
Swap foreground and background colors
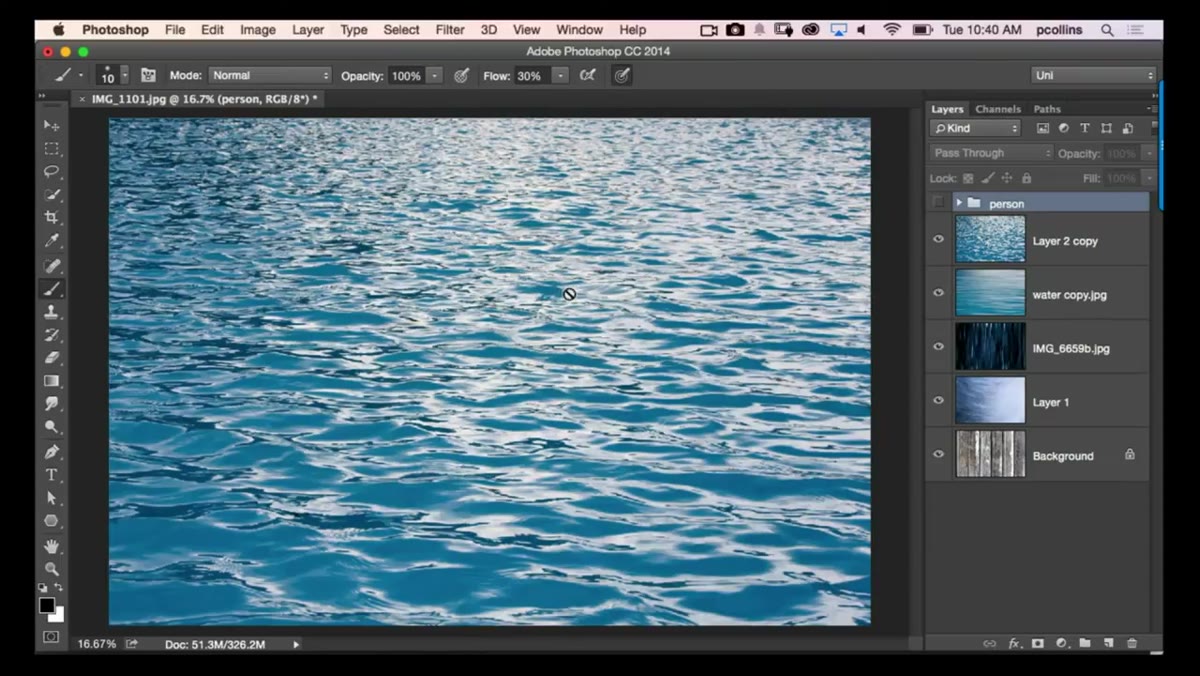[59, 588]
